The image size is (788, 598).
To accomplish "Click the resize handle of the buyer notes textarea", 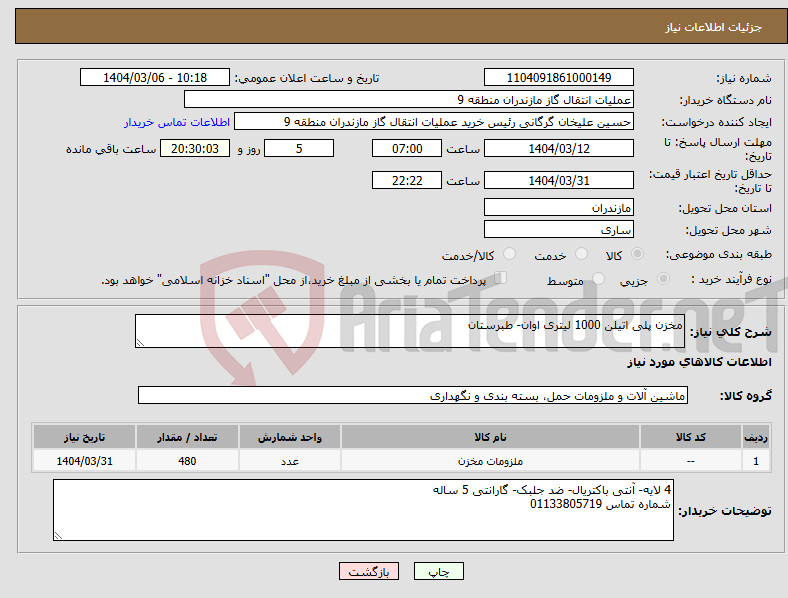I will pyautogui.click(x=58, y=536).
